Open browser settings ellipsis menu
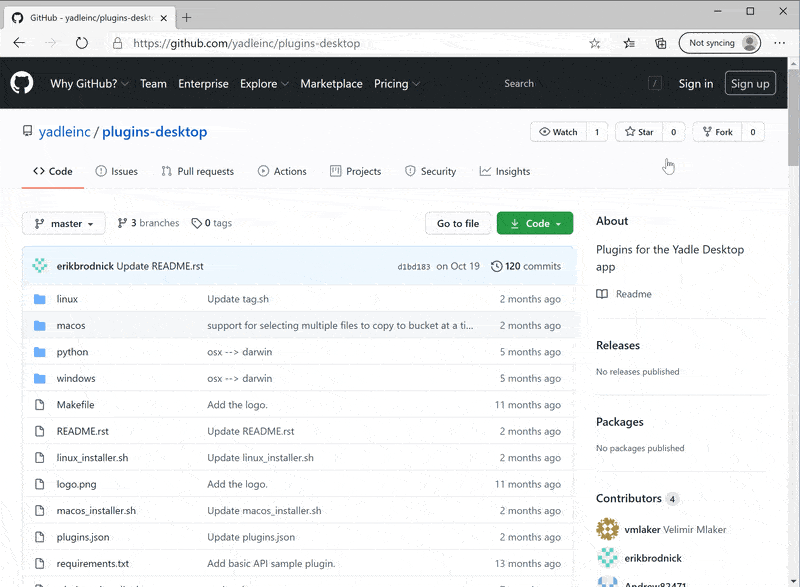This screenshot has width=800, height=587. tap(780, 43)
